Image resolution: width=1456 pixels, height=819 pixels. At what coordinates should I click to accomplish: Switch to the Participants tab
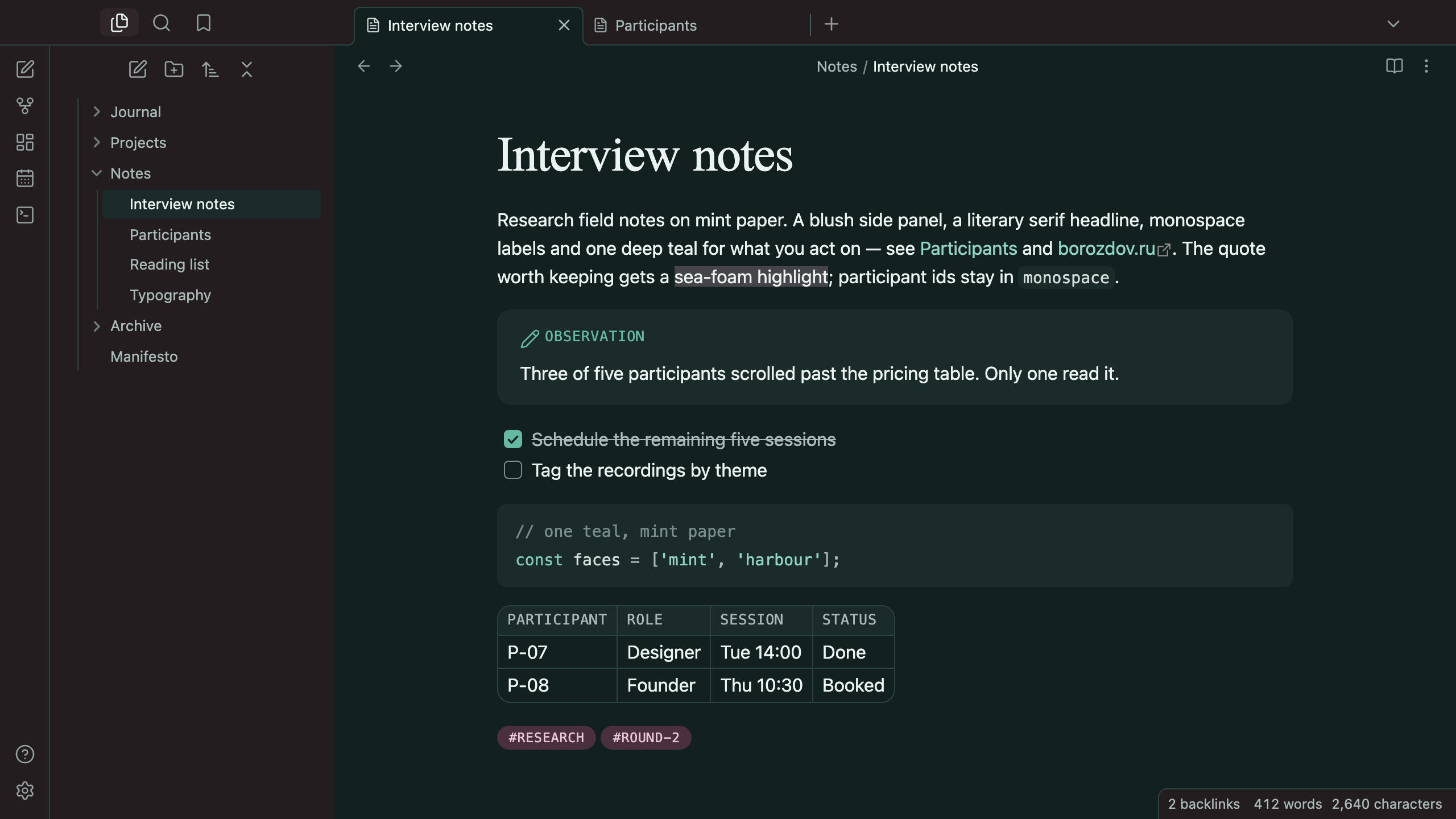point(696,26)
